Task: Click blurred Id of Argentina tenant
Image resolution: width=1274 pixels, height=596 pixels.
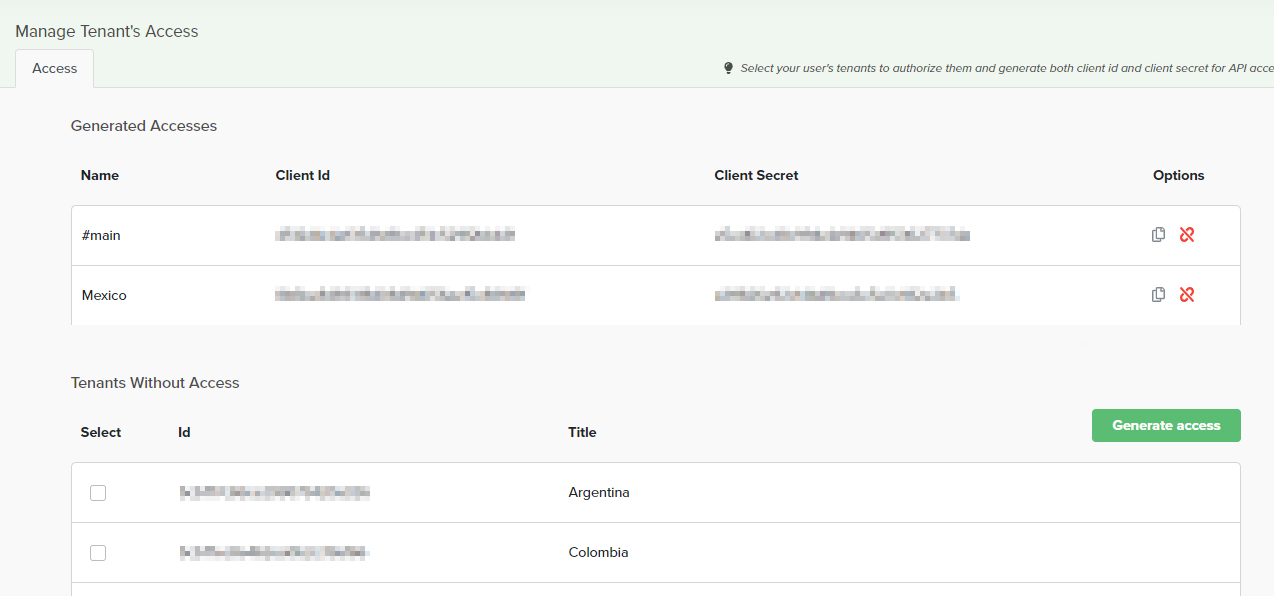Action: point(275,493)
